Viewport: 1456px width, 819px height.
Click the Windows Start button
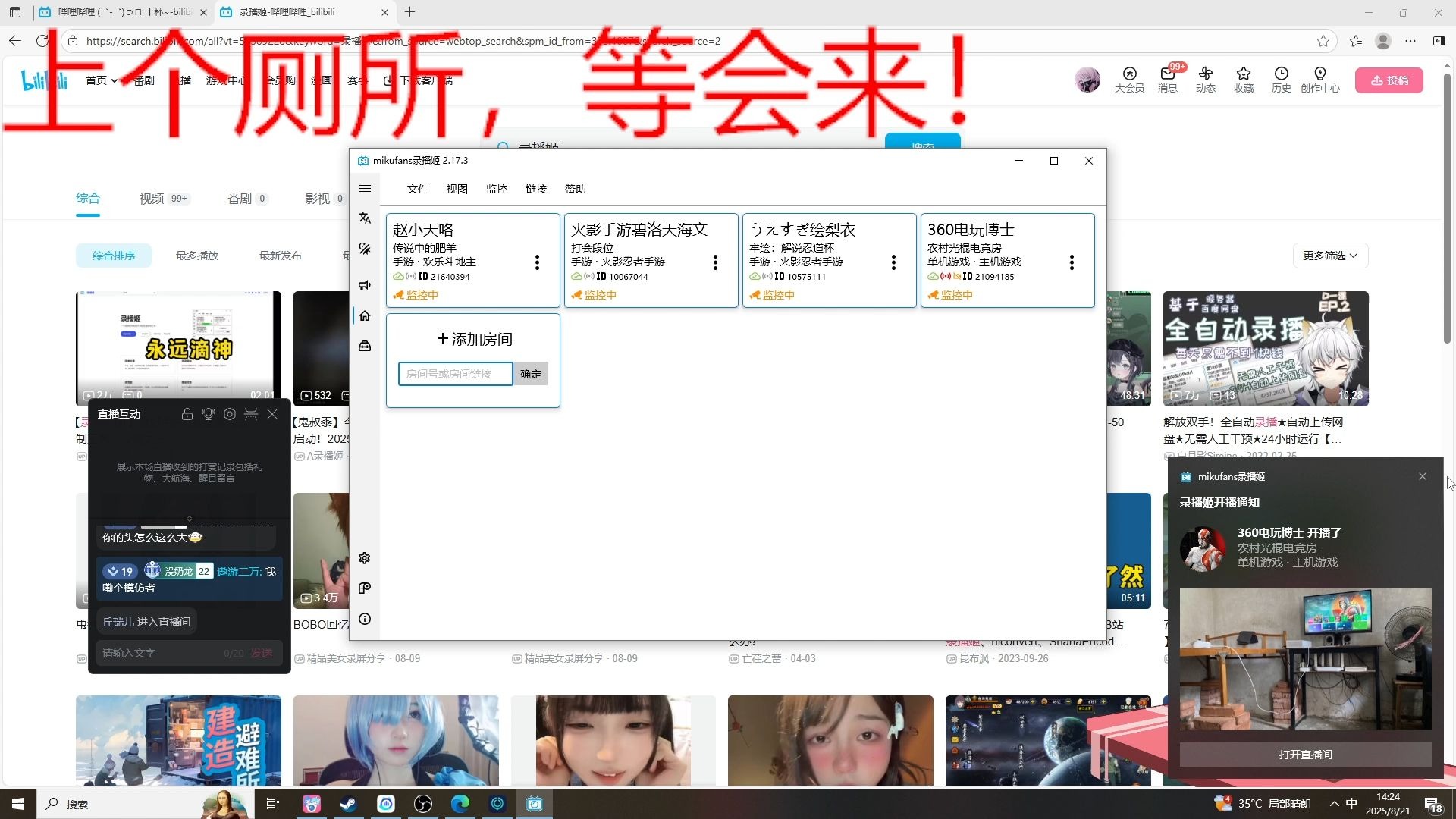pos(18,804)
